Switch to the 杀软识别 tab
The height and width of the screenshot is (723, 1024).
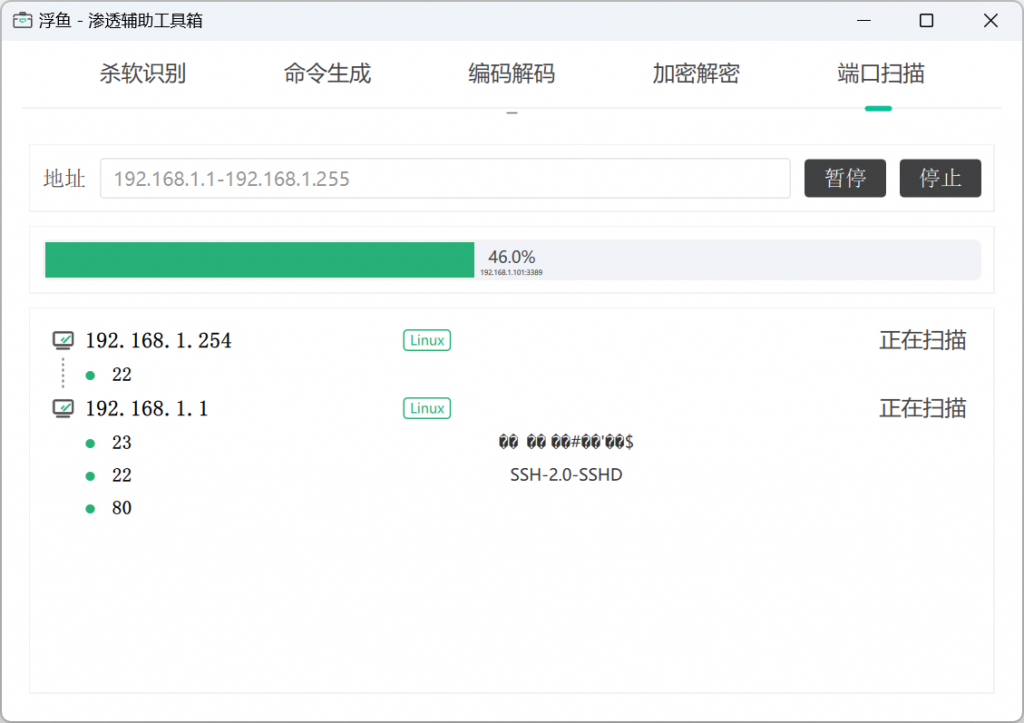pyautogui.click(x=142, y=74)
